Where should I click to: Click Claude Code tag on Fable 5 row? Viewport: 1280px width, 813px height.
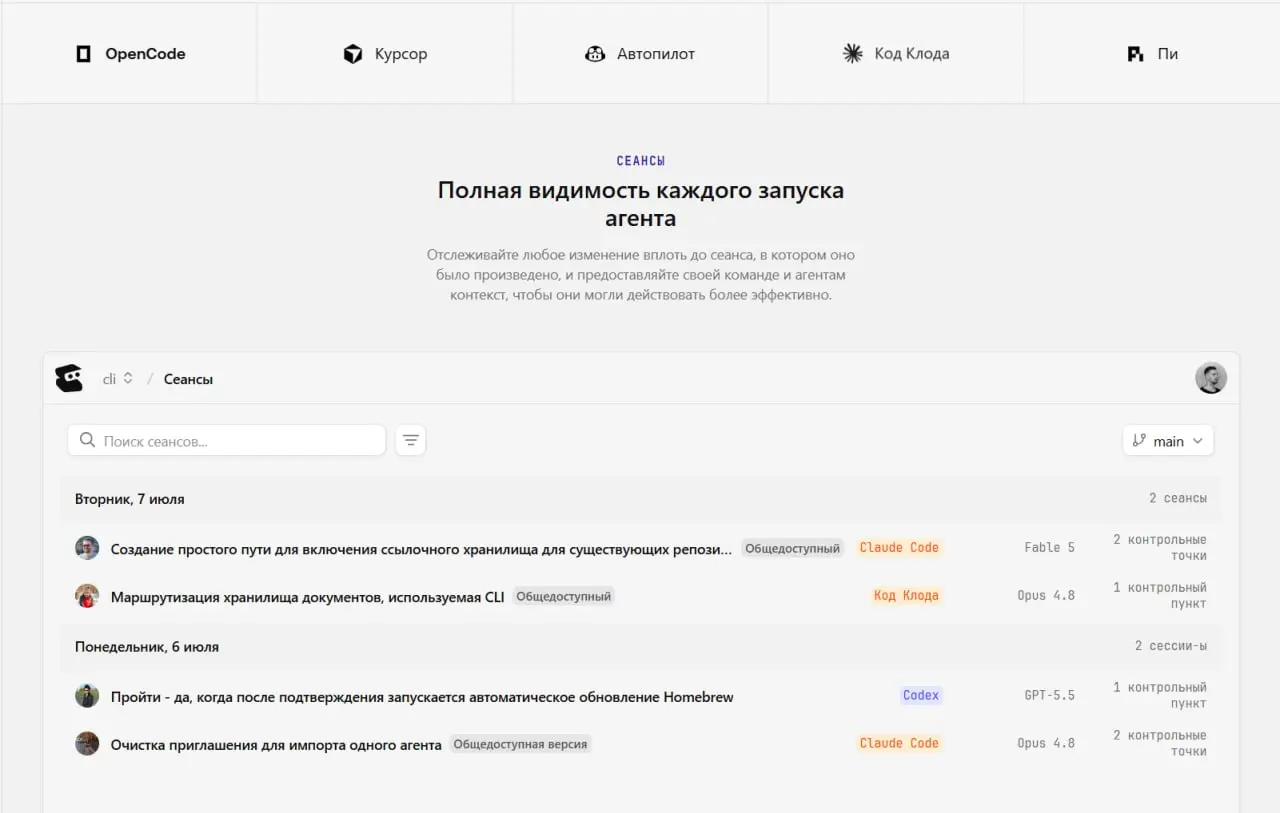(x=899, y=547)
